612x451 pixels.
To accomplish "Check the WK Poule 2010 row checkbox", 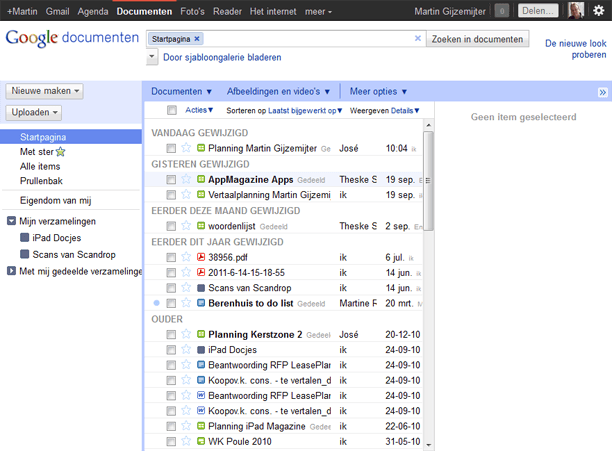I will [171, 442].
